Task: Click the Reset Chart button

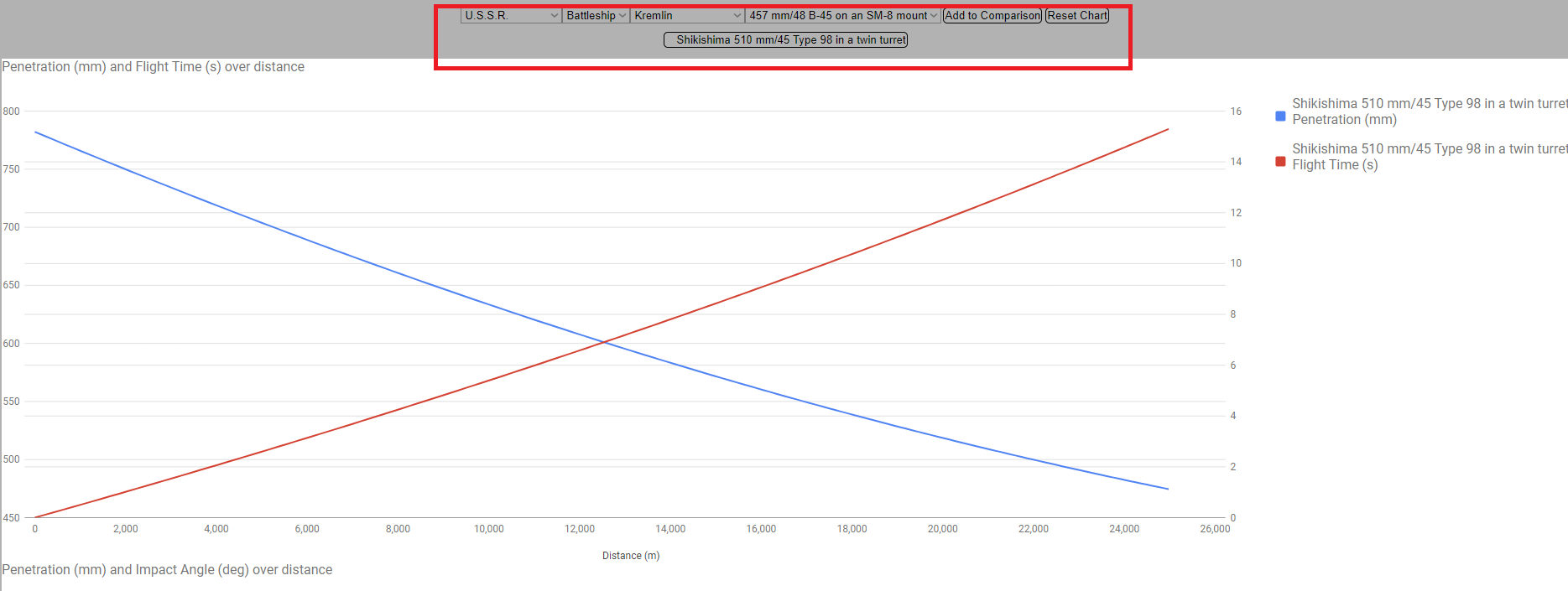Action: click(1077, 15)
